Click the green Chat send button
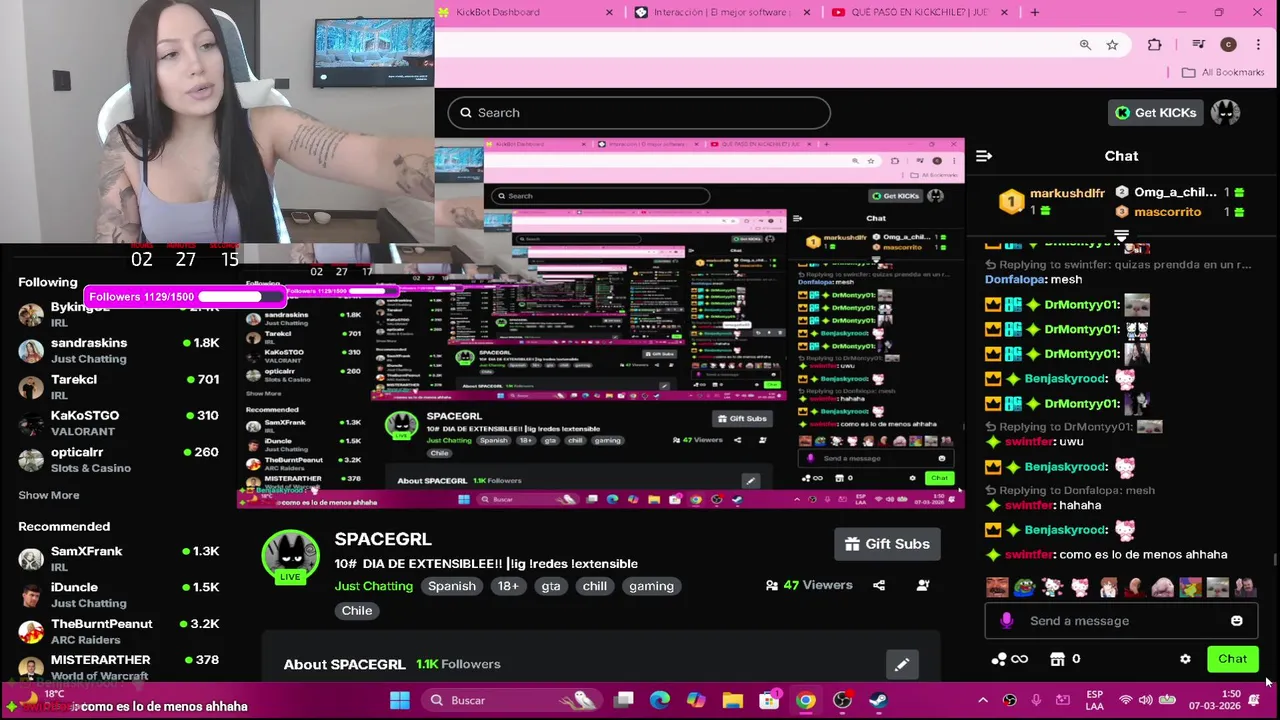Viewport: 1280px width, 720px height. click(x=1232, y=659)
